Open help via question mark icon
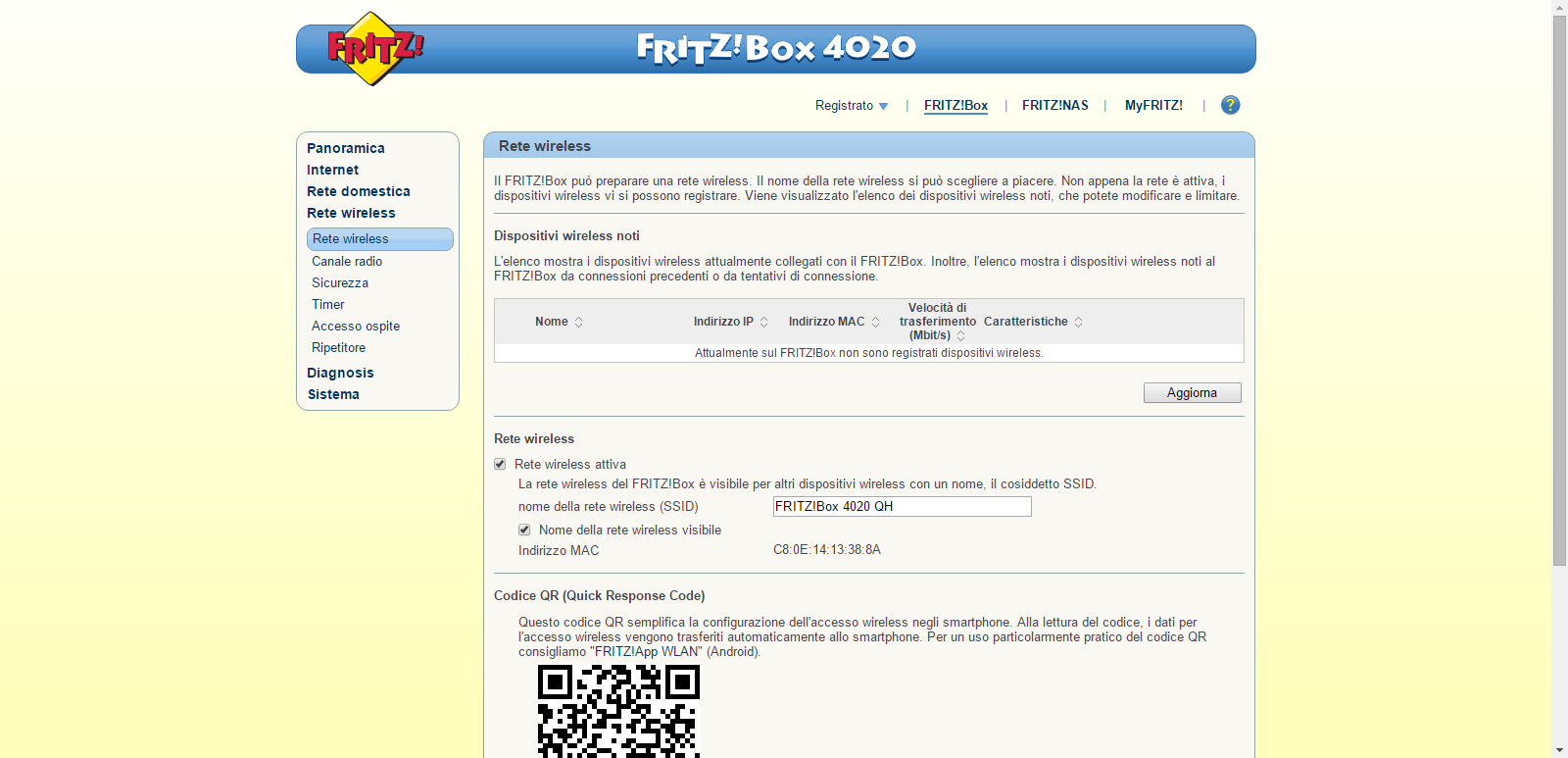Image resolution: width=1568 pixels, height=758 pixels. pos(1230,105)
